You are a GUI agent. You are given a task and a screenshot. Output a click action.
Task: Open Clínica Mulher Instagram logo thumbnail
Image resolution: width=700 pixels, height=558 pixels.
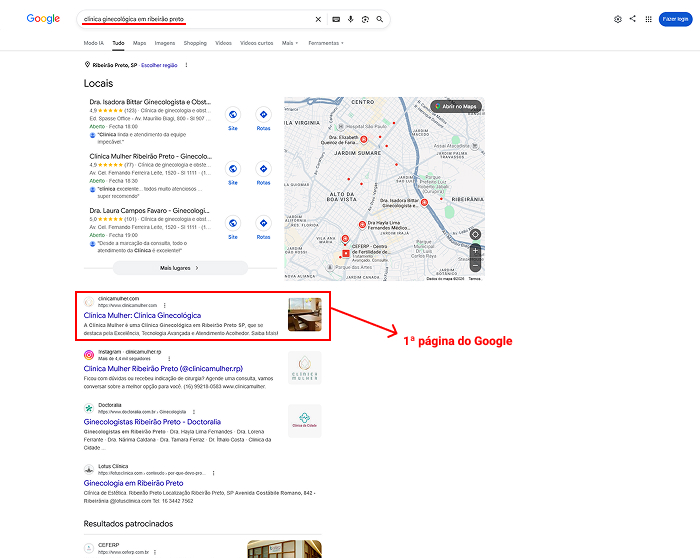click(x=304, y=368)
